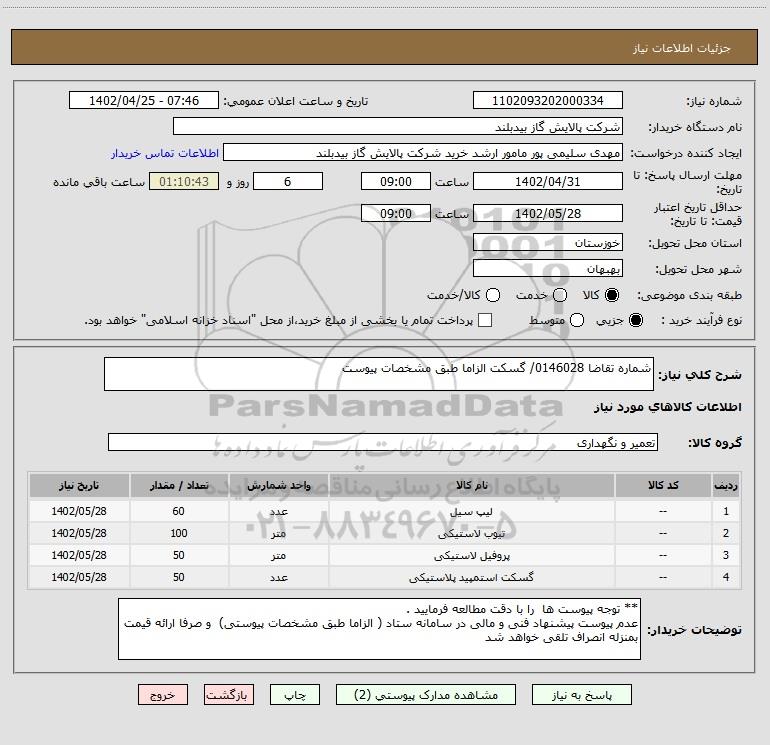Click the چاپ print button
The image size is (770, 745).
pyautogui.click(x=295, y=695)
